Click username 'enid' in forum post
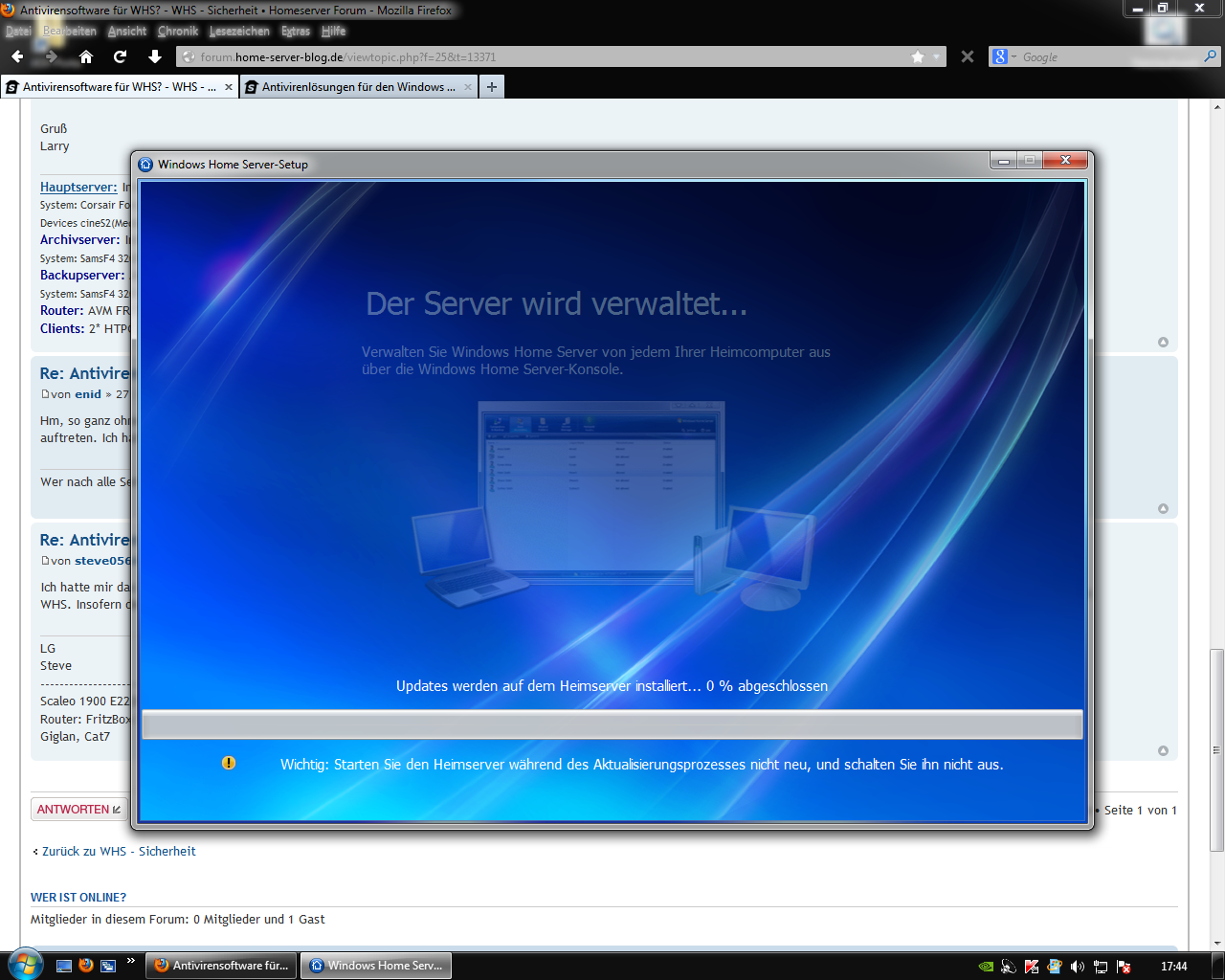The image size is (1225, 980). click(x=88, y=394)
